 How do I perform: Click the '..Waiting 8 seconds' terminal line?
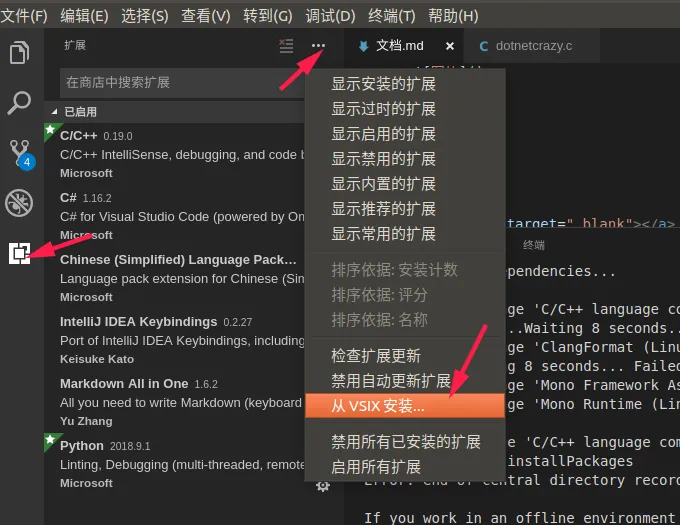[594, 329]
